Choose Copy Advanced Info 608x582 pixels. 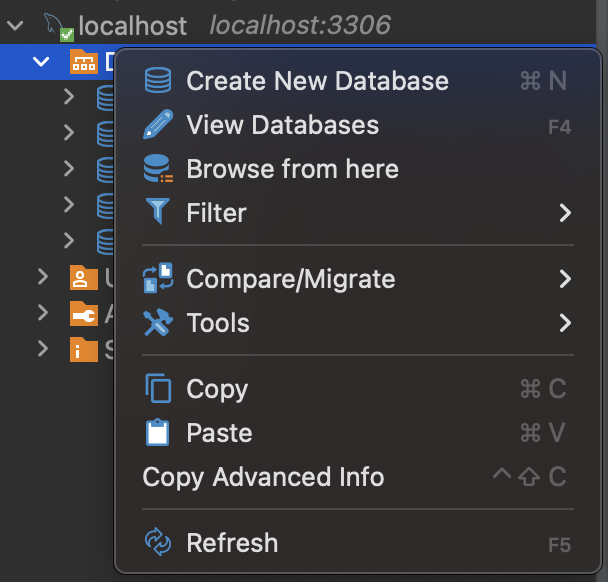click(263, 477)
